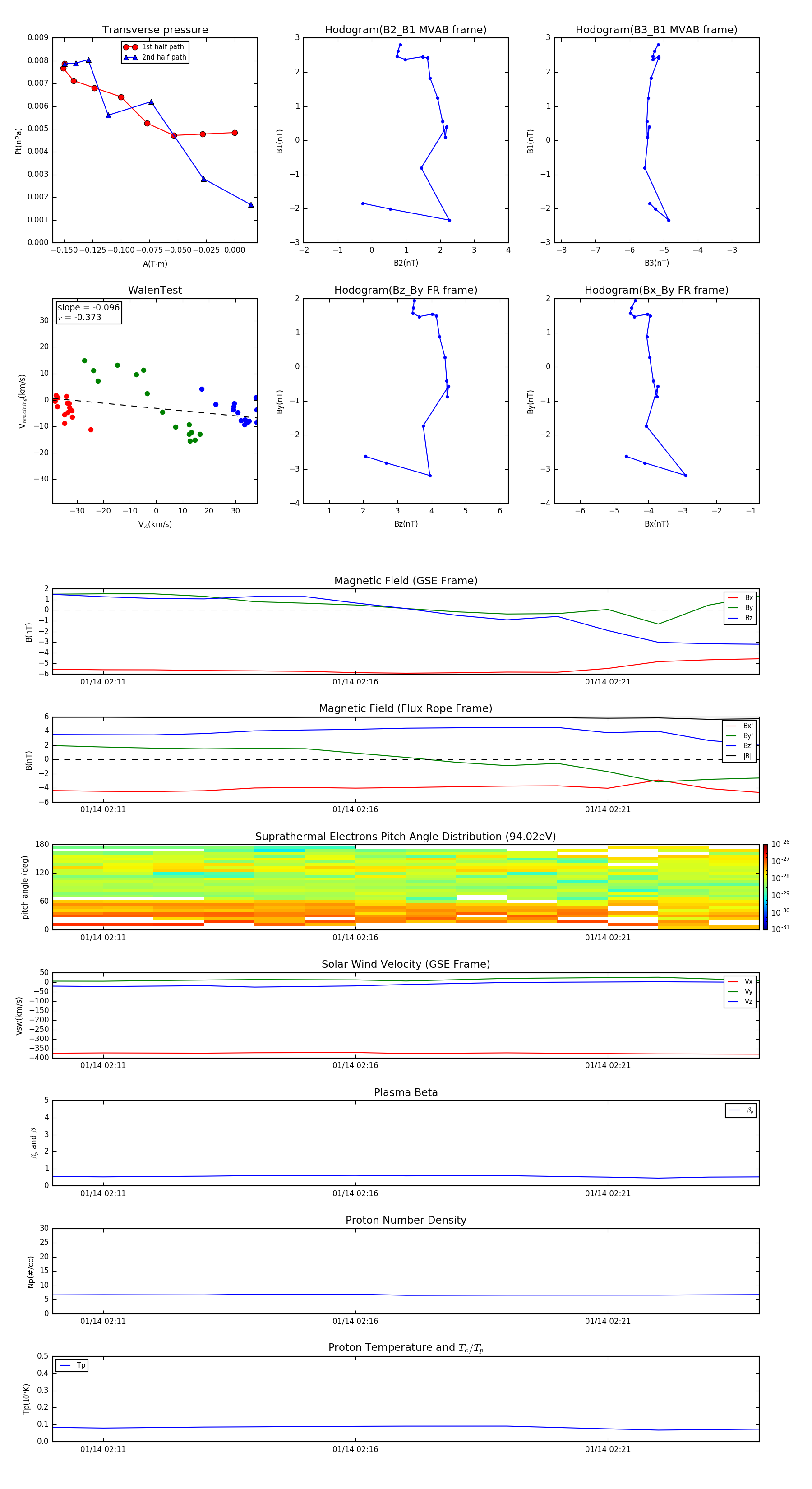This screenshot has height=1489, width=812.
Task: Click the 'Hodogram(B3_B1 MVAB frame)' title
Action: click(x=656, y=30)
